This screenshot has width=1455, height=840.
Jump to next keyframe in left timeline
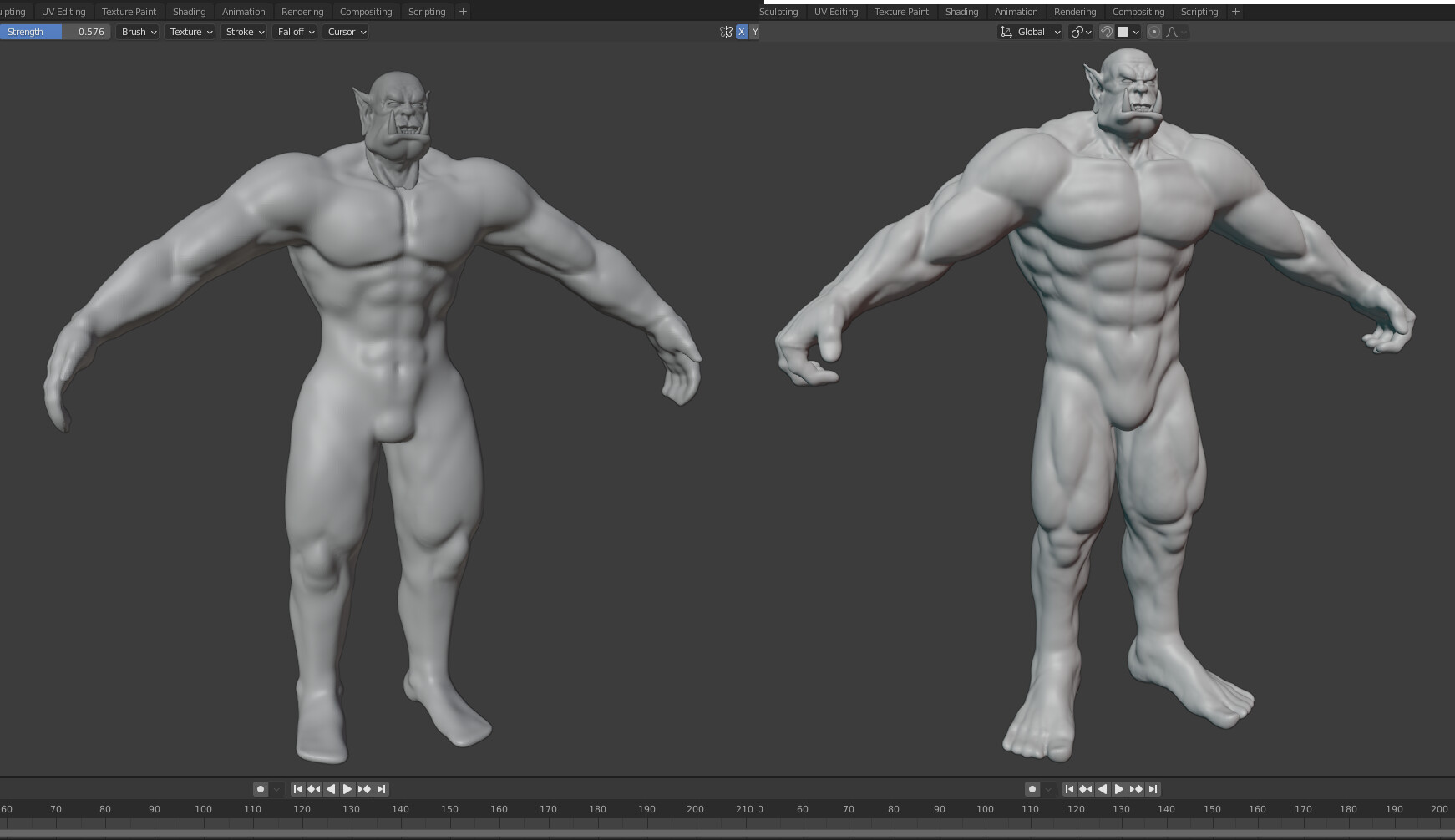pyautogui.click(x=364, y=789)
